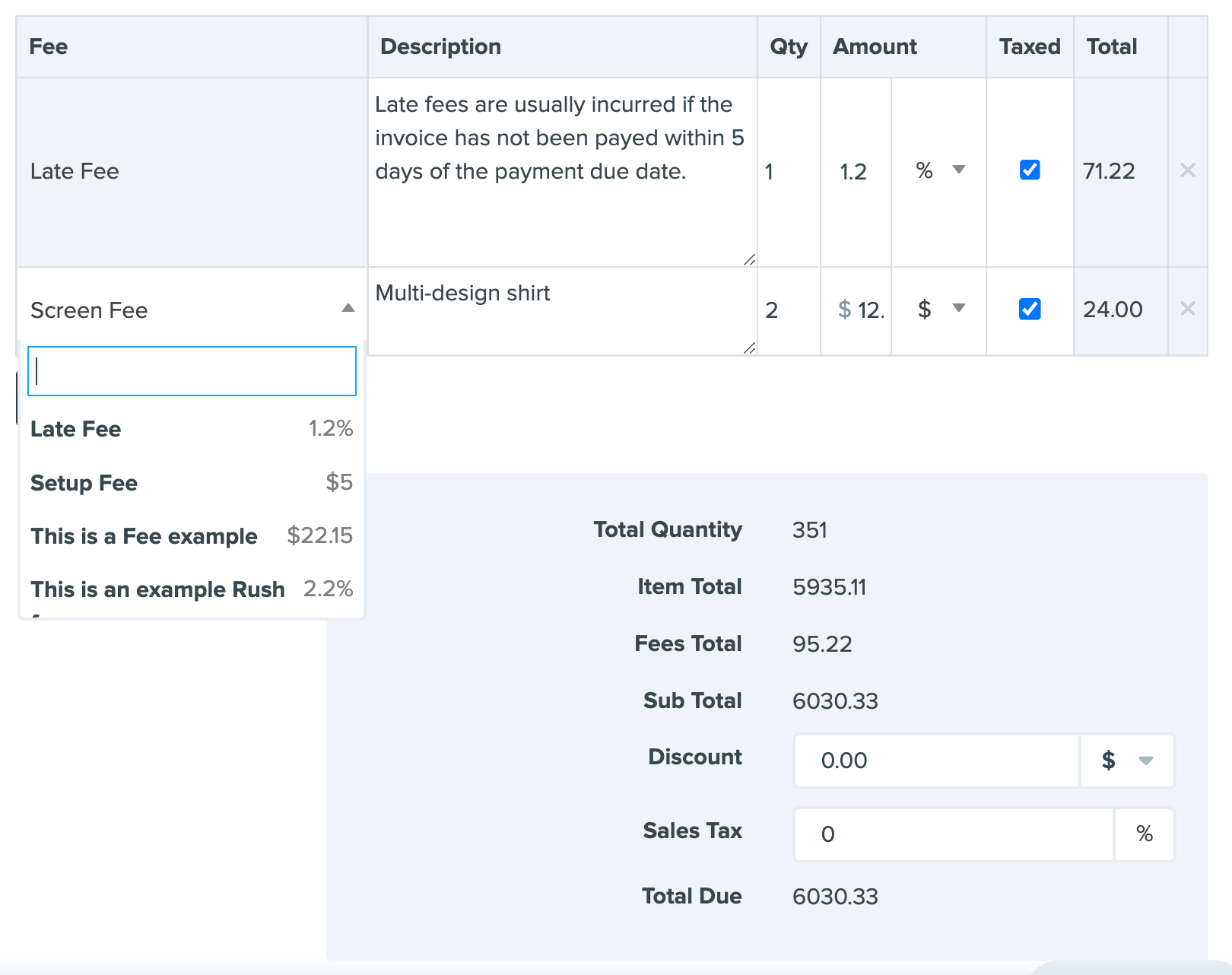
Task: Choose Setup Fee $5 from the list
Action: click(x=192, y=482)
